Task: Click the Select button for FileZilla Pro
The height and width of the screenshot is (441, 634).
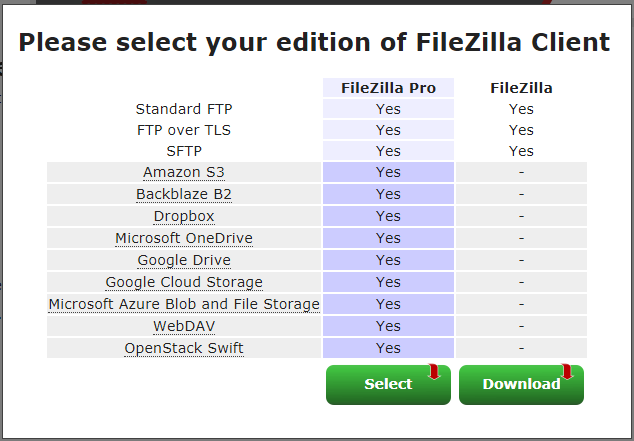Action: (x=388, y=384)
